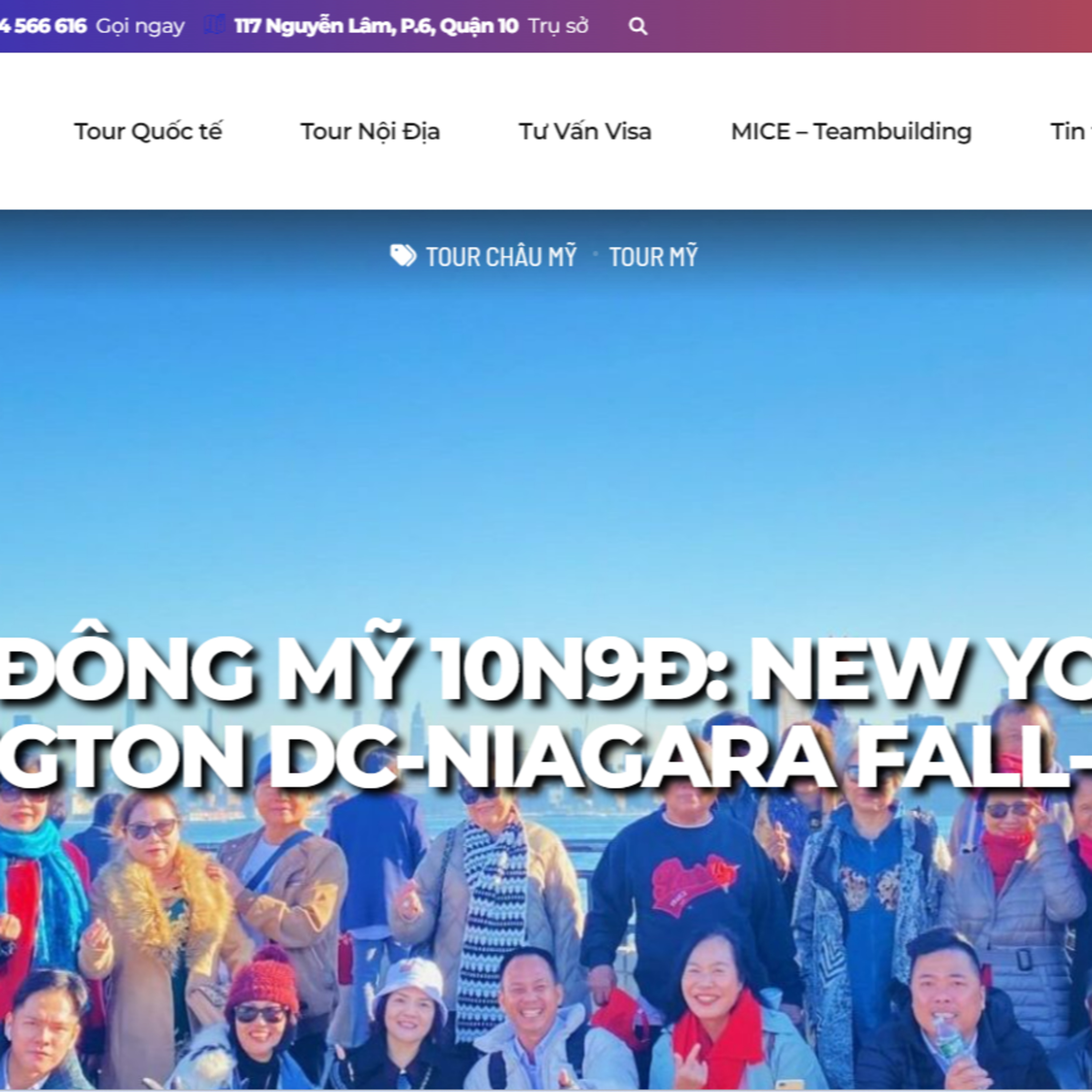
Task: Follow the TOUR MỸ category link
Action: (653, 257)
